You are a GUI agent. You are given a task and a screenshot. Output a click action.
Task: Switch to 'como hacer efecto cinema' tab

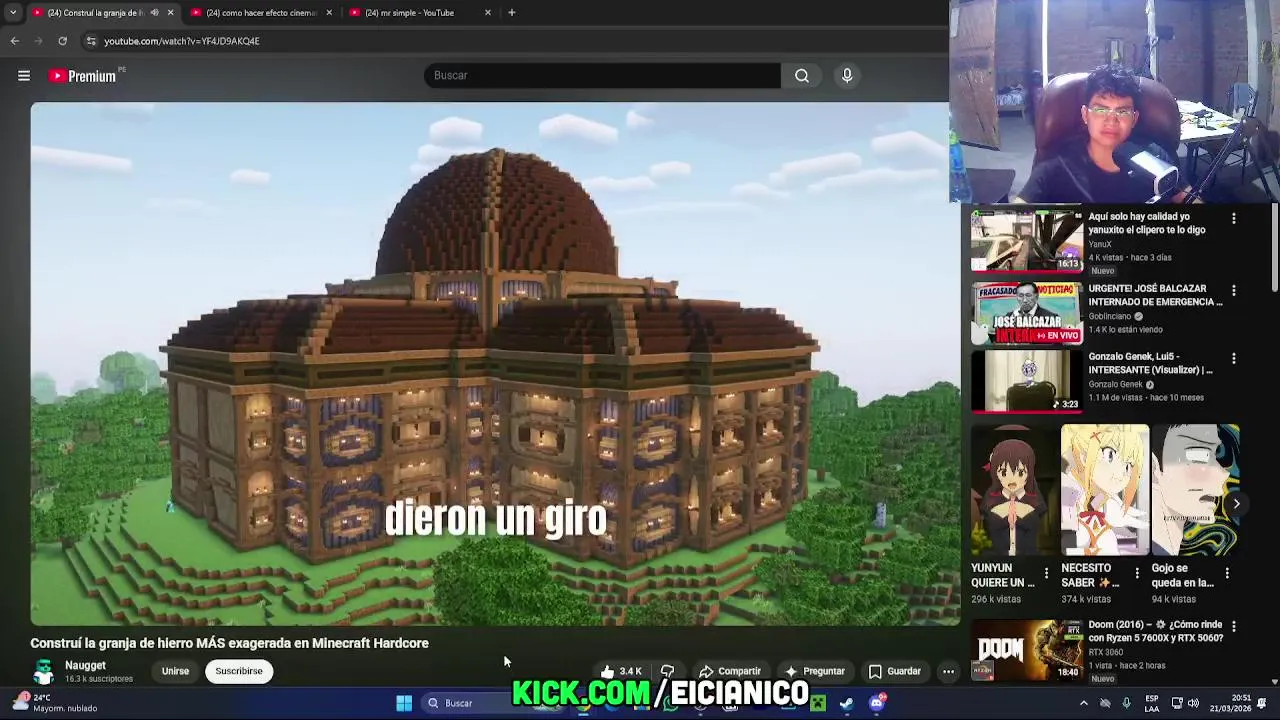point(261,13)
